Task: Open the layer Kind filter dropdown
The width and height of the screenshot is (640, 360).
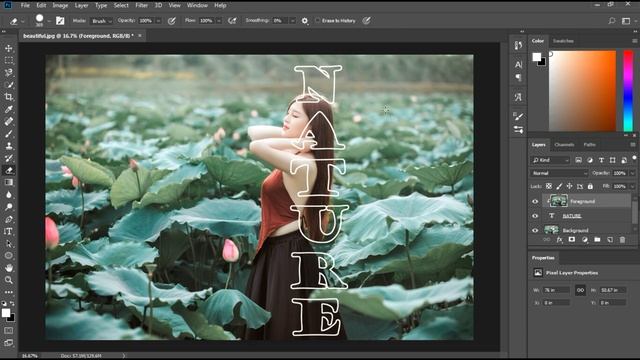Action: [x=550, y=160]
